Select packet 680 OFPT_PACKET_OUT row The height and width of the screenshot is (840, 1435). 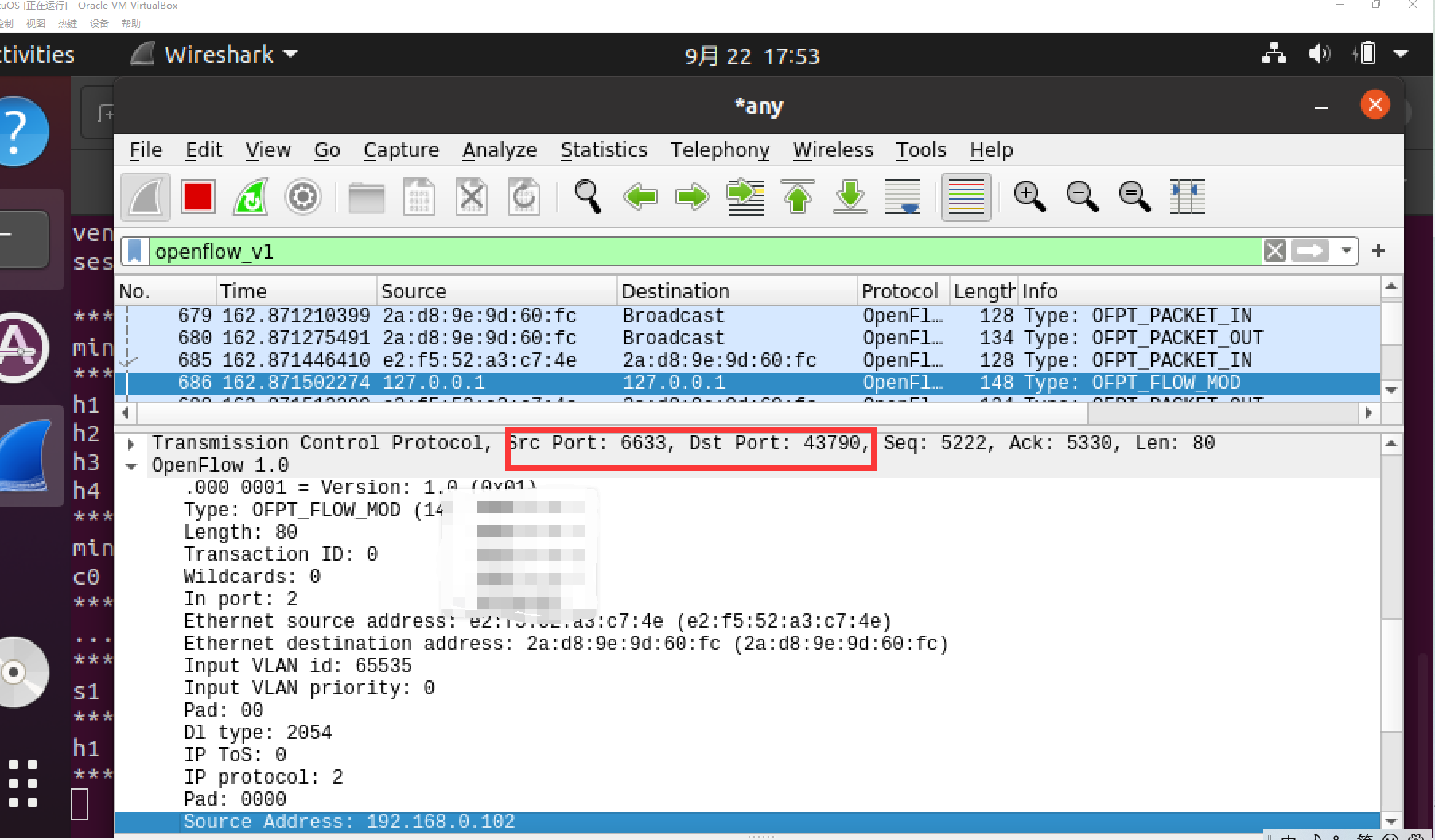pyautogui.click(x=748, y=338)
